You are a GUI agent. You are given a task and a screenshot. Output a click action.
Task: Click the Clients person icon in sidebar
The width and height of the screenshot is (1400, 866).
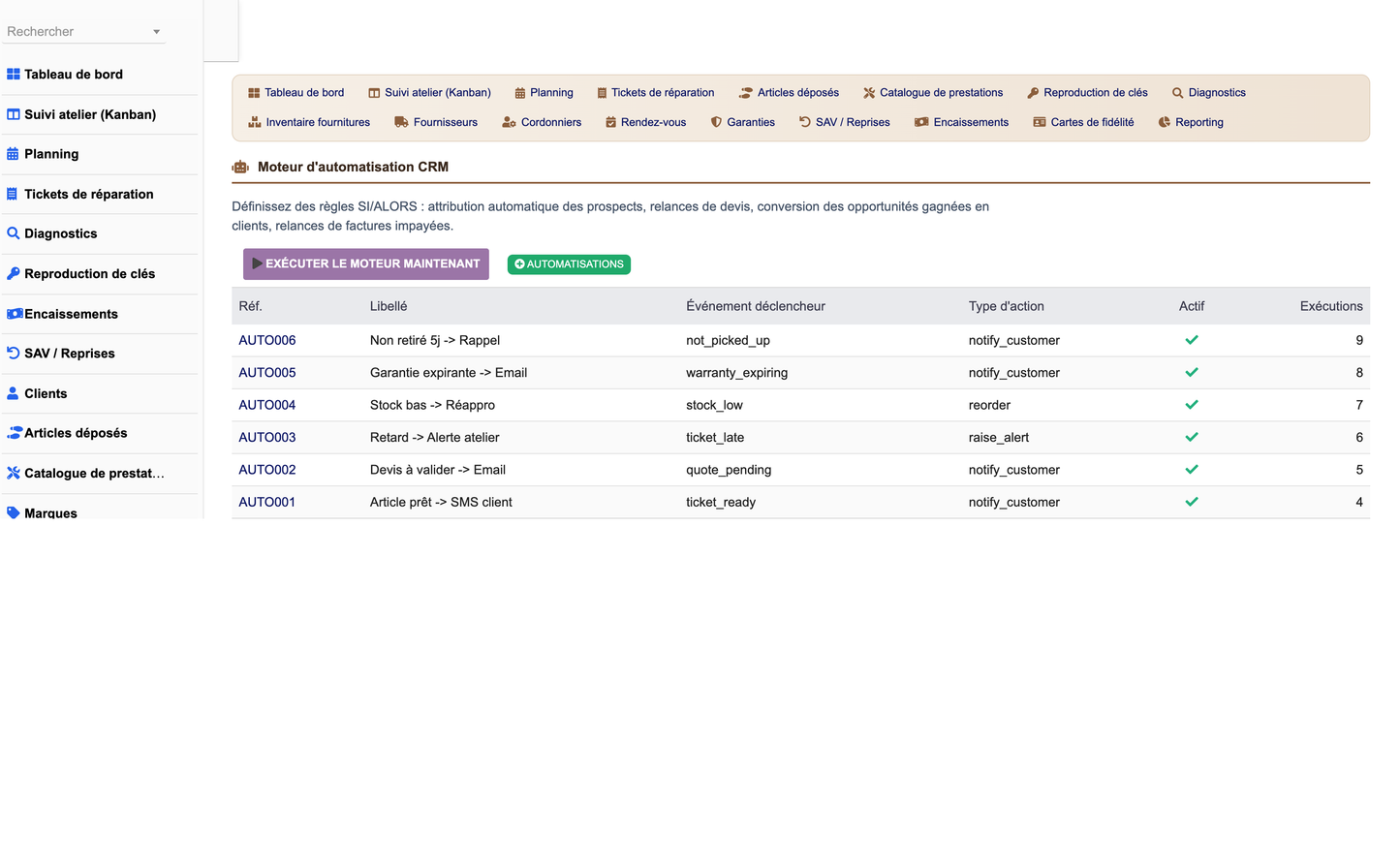[13, 393]
